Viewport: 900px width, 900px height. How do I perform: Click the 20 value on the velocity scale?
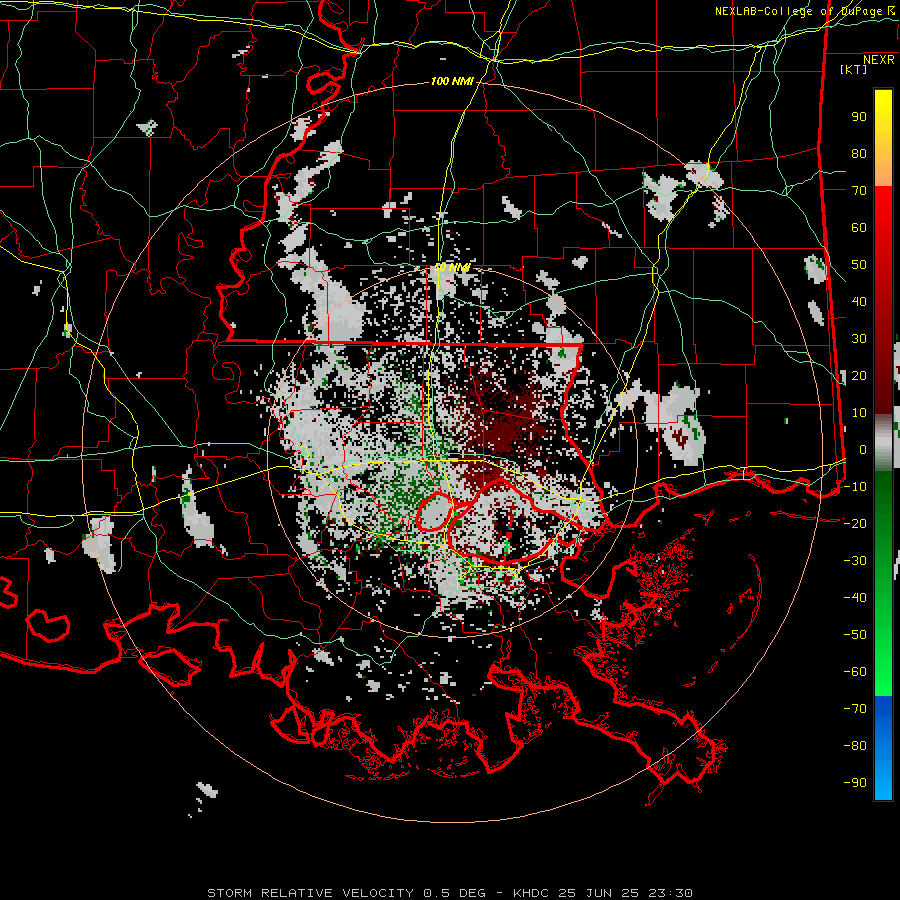[859, 376]
